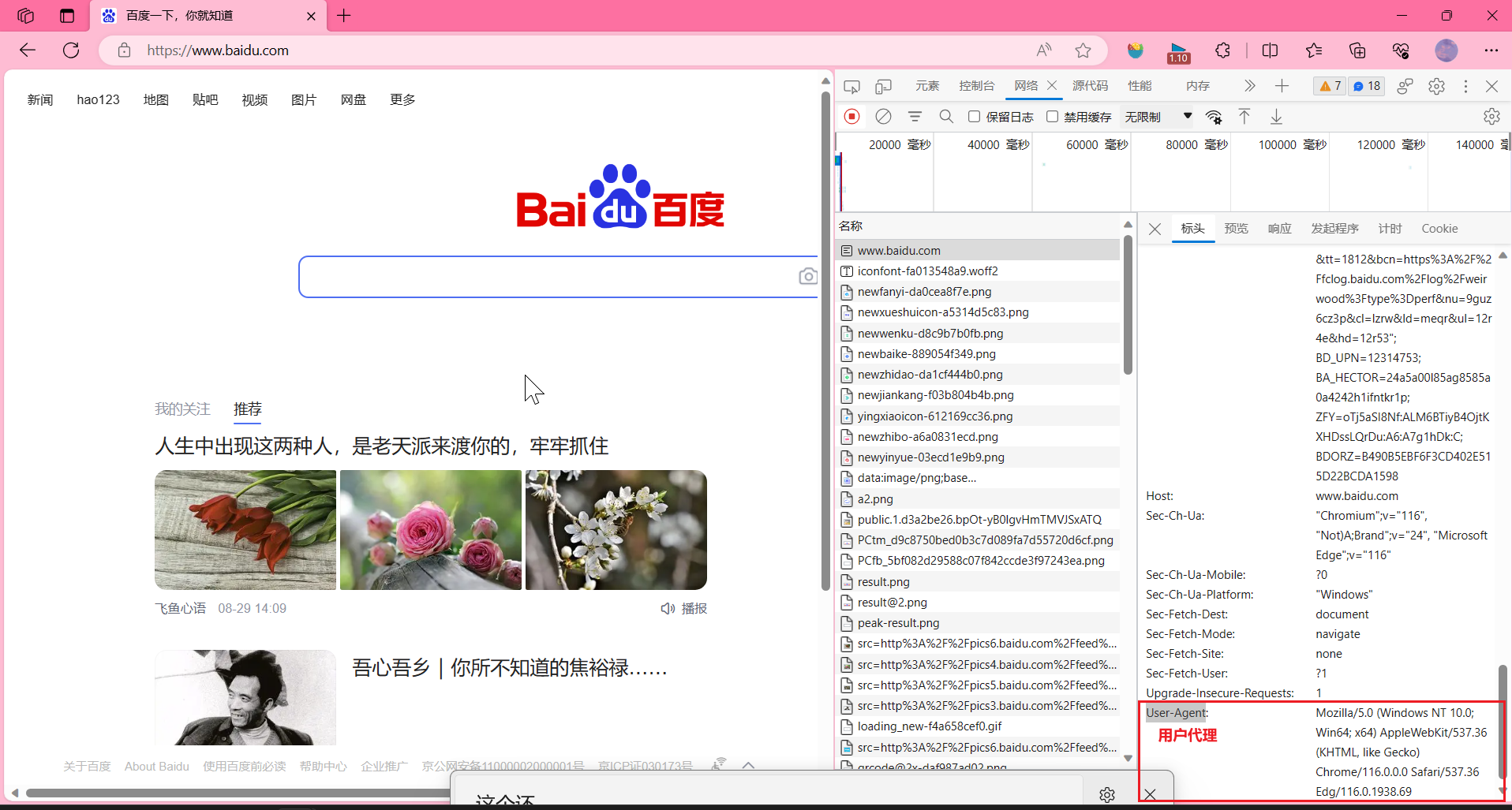Open the 发起程序 request tab
The image size is (1512, 810).
(1334, 229)
